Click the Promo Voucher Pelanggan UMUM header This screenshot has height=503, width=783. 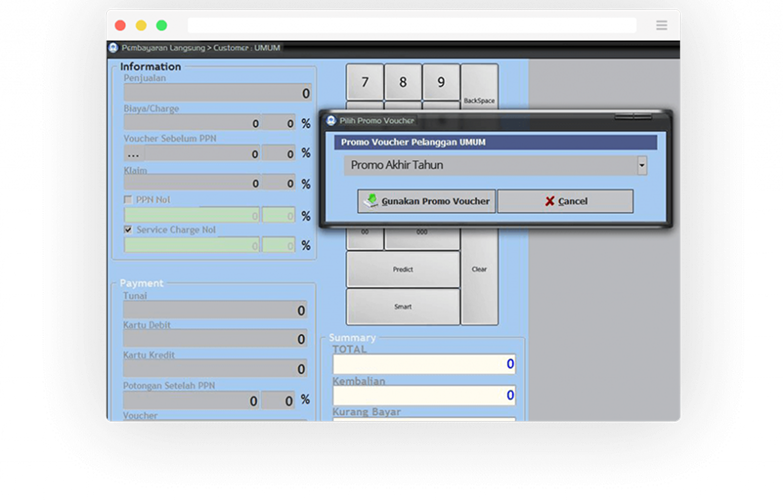pos(495,142)
